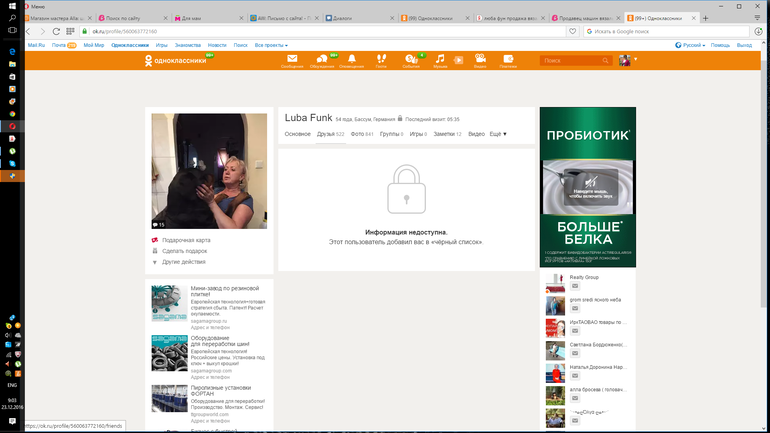Open Discussions icon in Odnoklassniki toolbar

[x=322, y=60]
